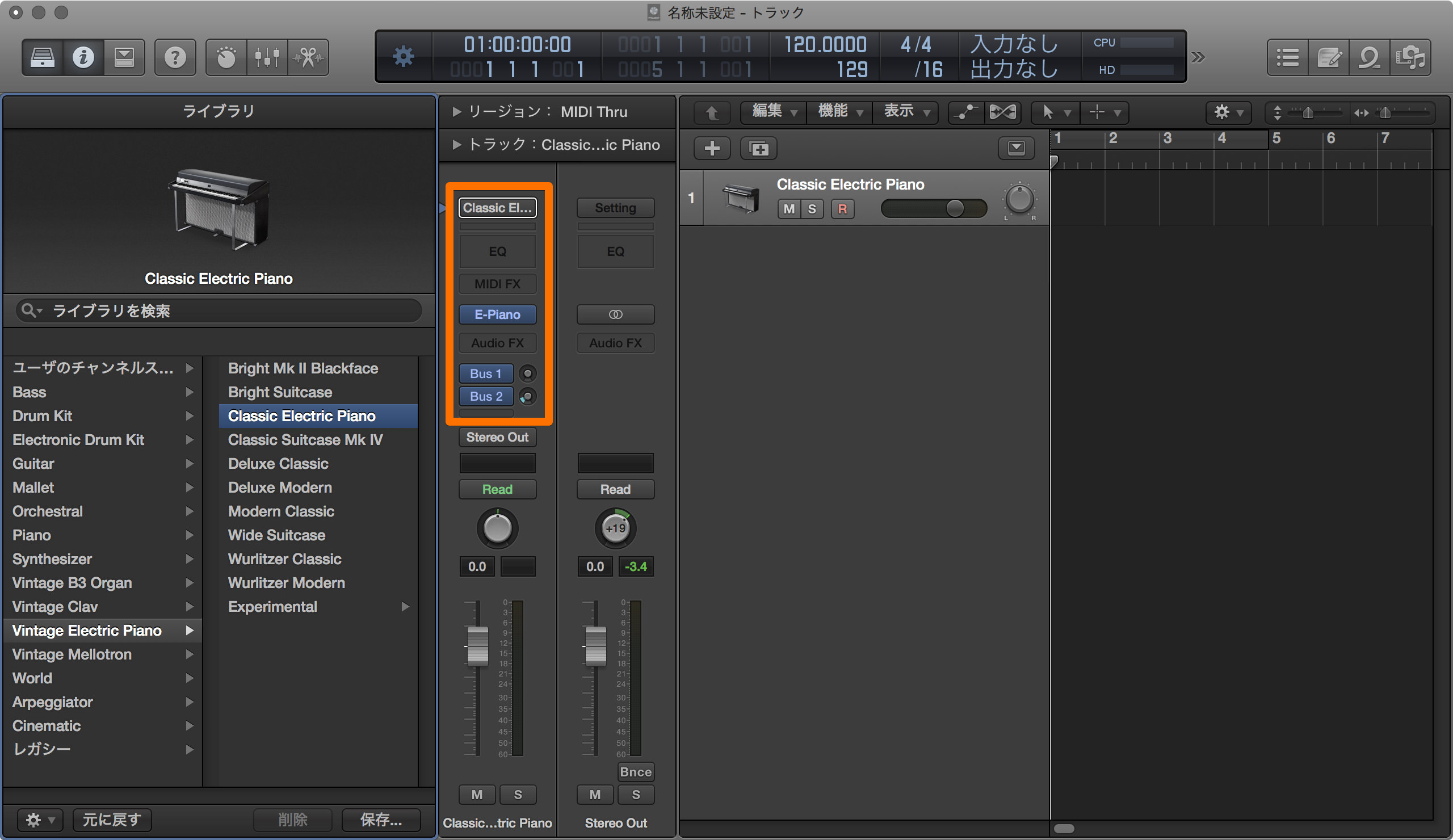
Task: Click the Stereo Out output slot
Action: (498, 437)
